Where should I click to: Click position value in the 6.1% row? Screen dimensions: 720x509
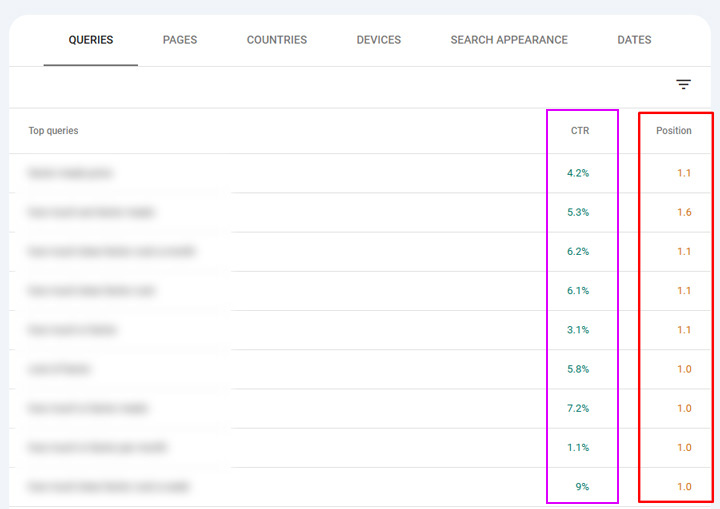point(684,290)
